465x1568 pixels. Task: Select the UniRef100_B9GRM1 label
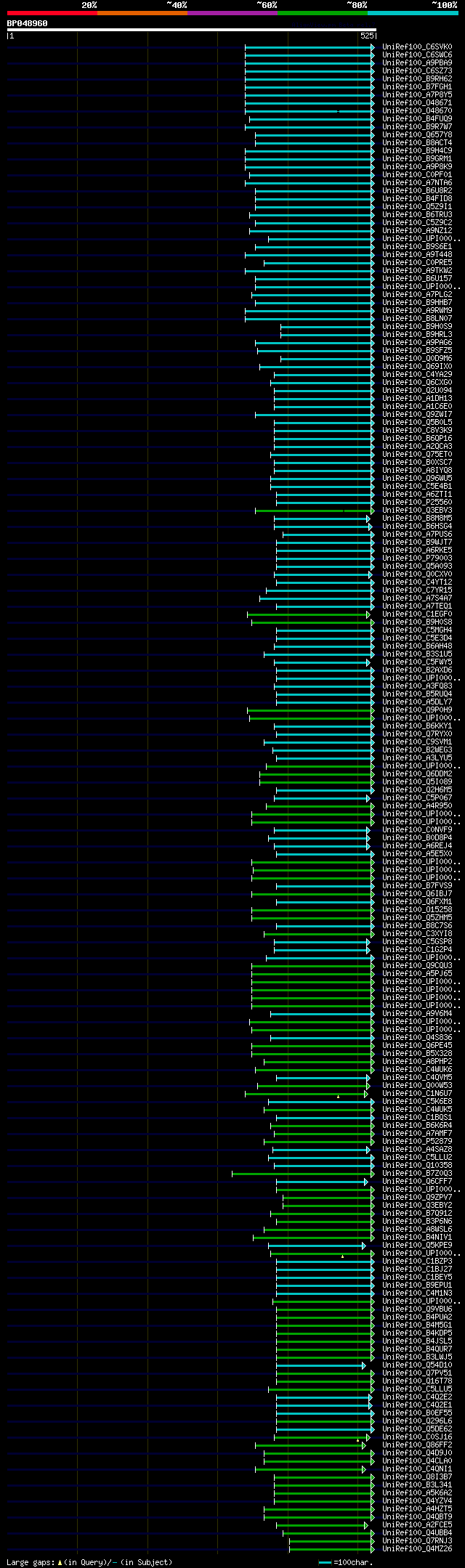[417, 159]
